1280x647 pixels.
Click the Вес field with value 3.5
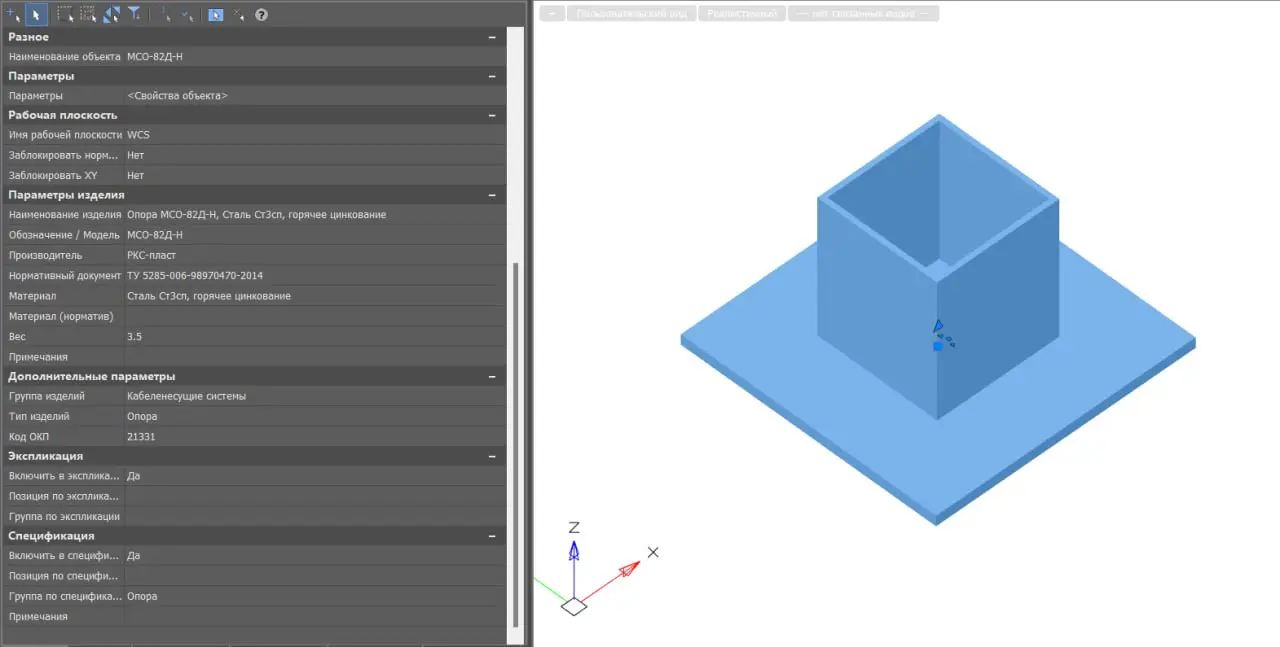point(310,337)
